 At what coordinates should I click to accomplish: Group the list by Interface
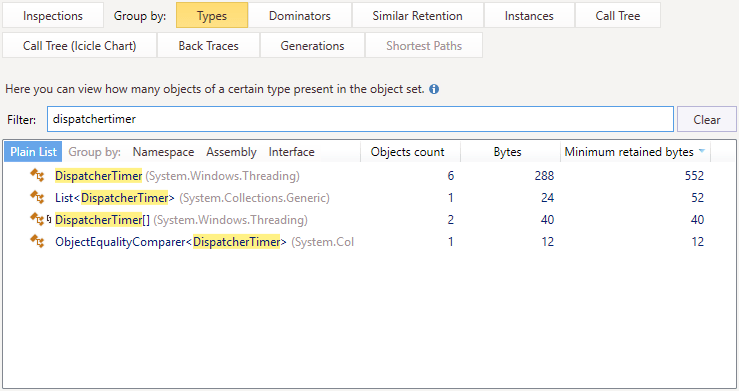click(291, 152)
